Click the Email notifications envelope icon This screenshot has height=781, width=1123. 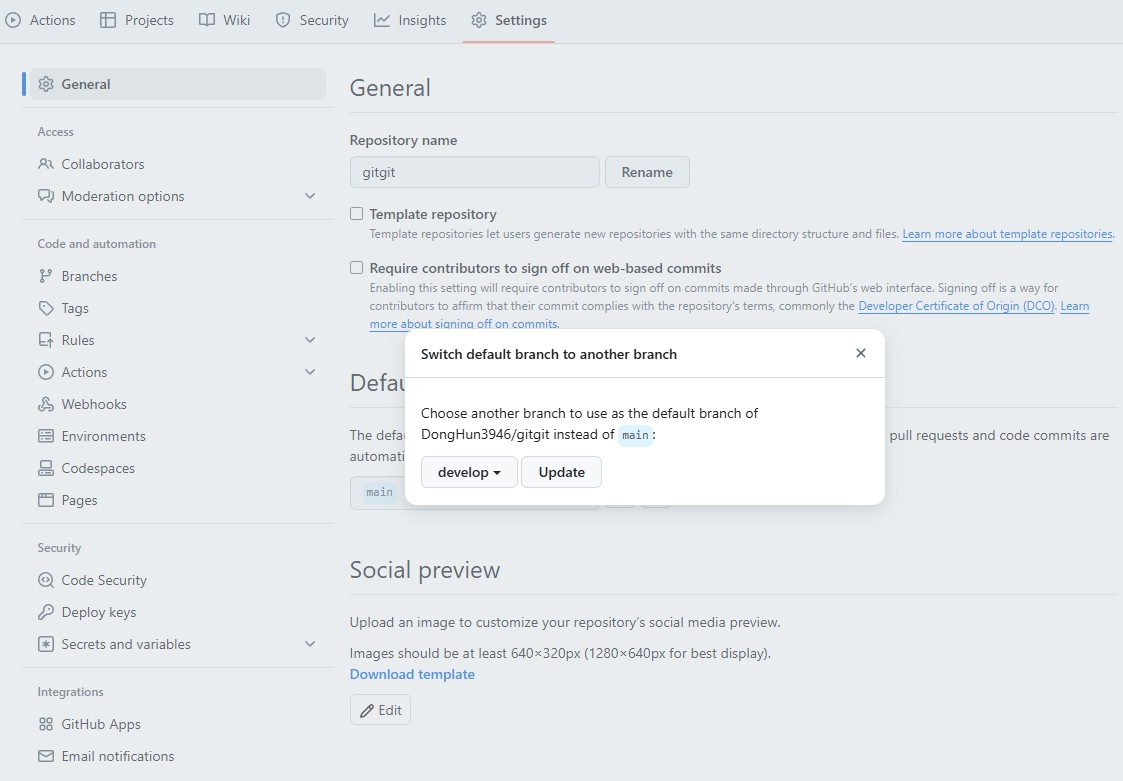point(46,756)
